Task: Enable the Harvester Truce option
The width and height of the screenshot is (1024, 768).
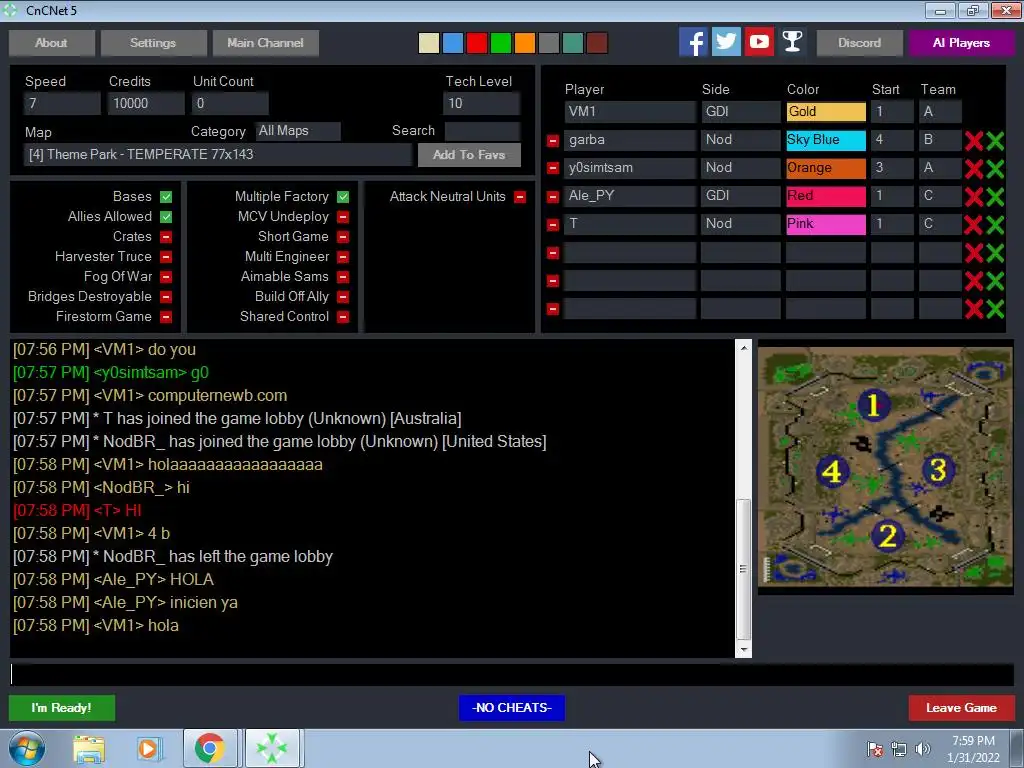Action: tap(166, 257)
